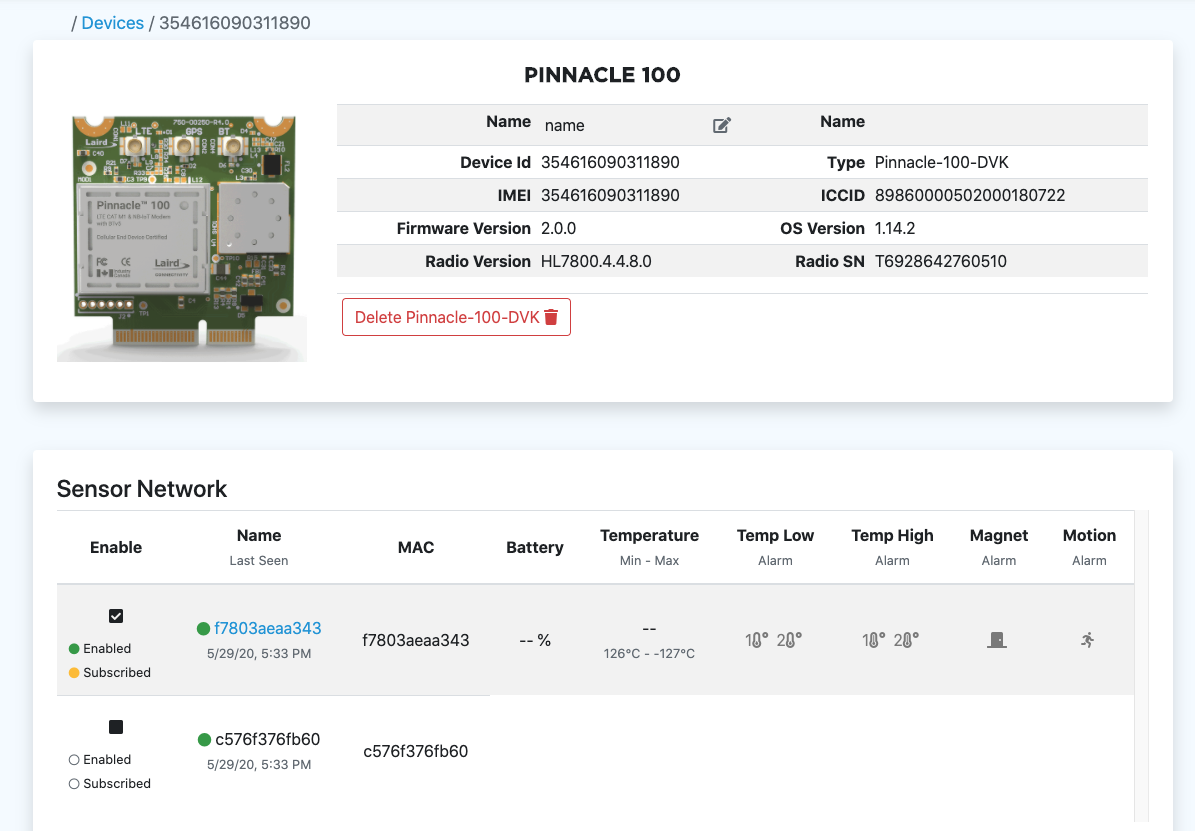Click the trash icon in Delete button
The height and width of the screenshot is (831, 1195).
point(551,317)
